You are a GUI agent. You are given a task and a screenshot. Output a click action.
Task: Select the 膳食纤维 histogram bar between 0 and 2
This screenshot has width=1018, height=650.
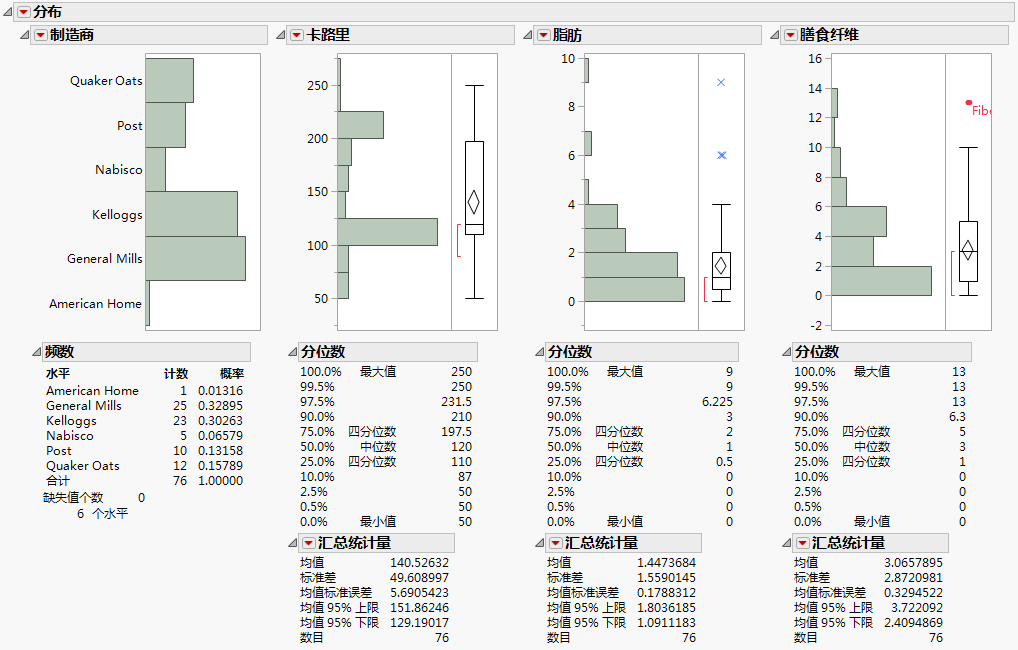click(882, 281)
